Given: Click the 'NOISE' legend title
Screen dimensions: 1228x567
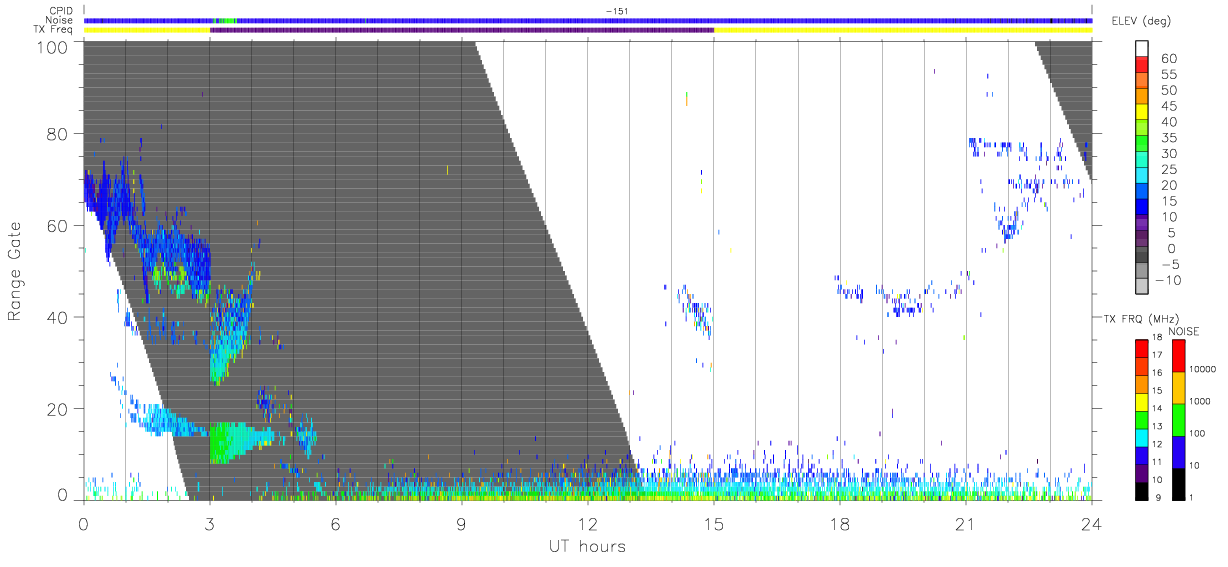Looking at the screenshot, I should (1183, 331).
